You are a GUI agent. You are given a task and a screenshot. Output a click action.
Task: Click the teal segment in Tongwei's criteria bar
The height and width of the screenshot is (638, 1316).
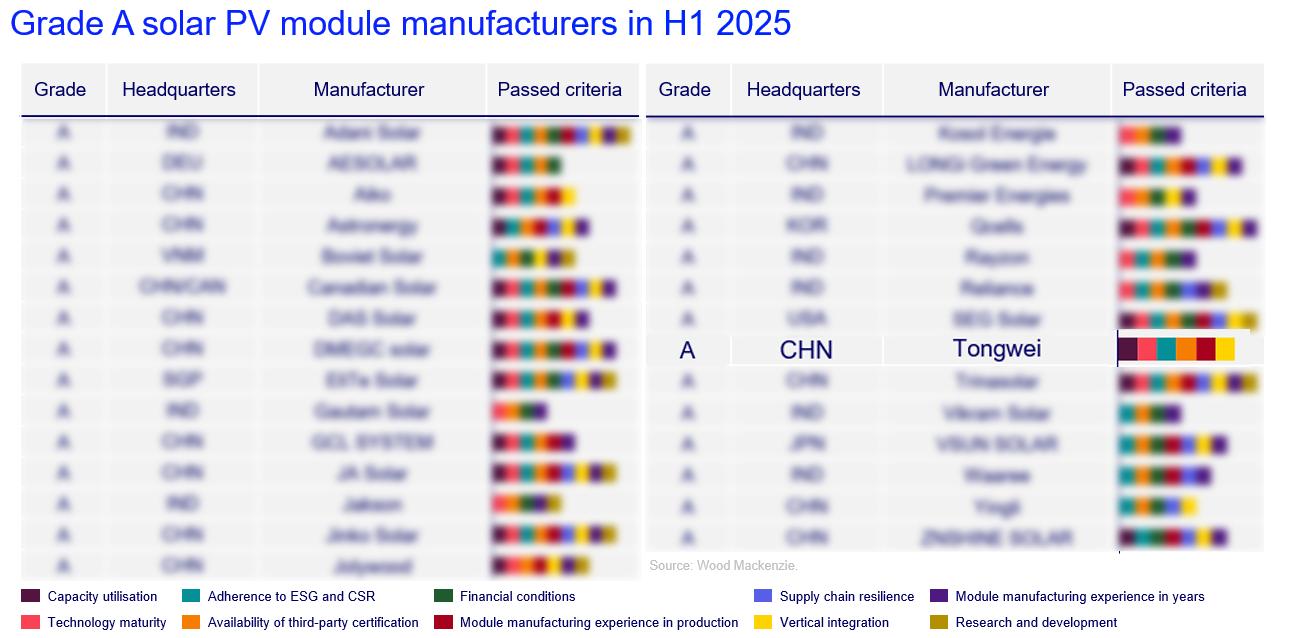tap(1166, 350)
